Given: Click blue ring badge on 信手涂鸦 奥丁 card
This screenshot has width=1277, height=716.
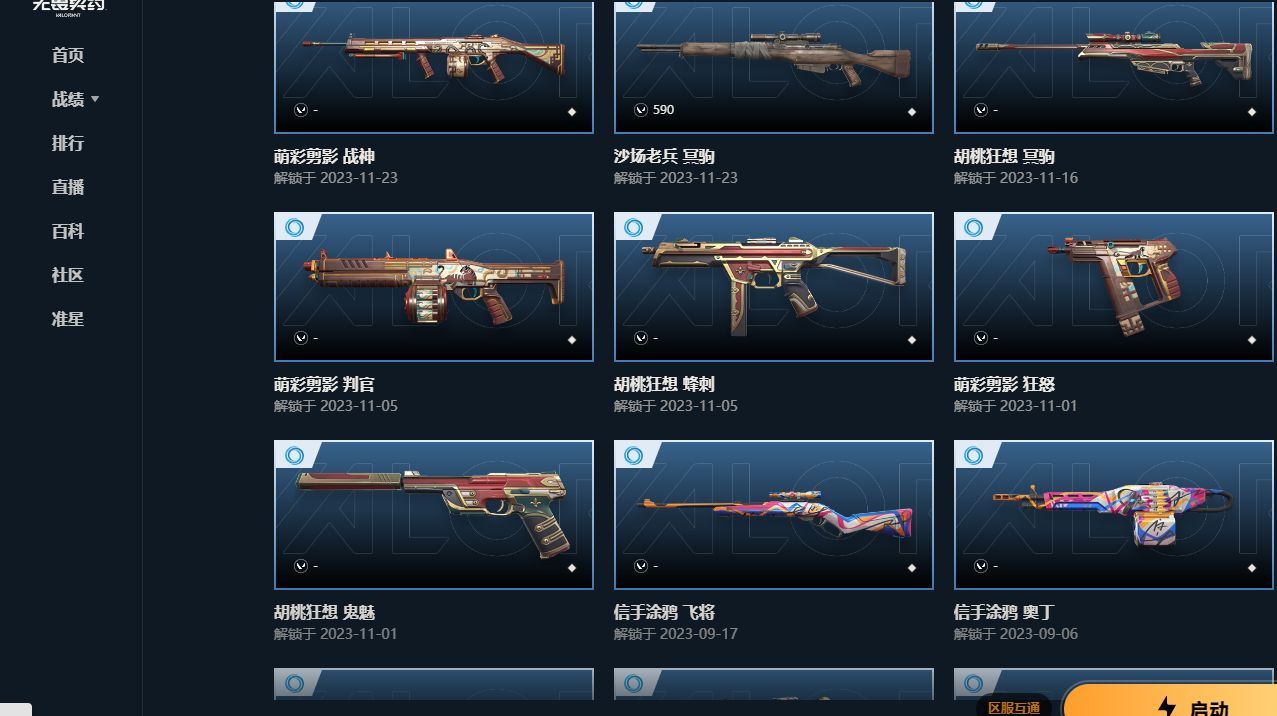Looking at the screenshot, I should coord(974,456).
